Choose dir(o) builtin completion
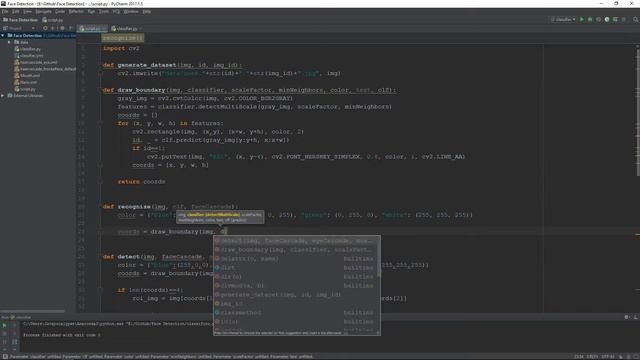The width and height of the screenshot is (640, 360). (297, 277)
